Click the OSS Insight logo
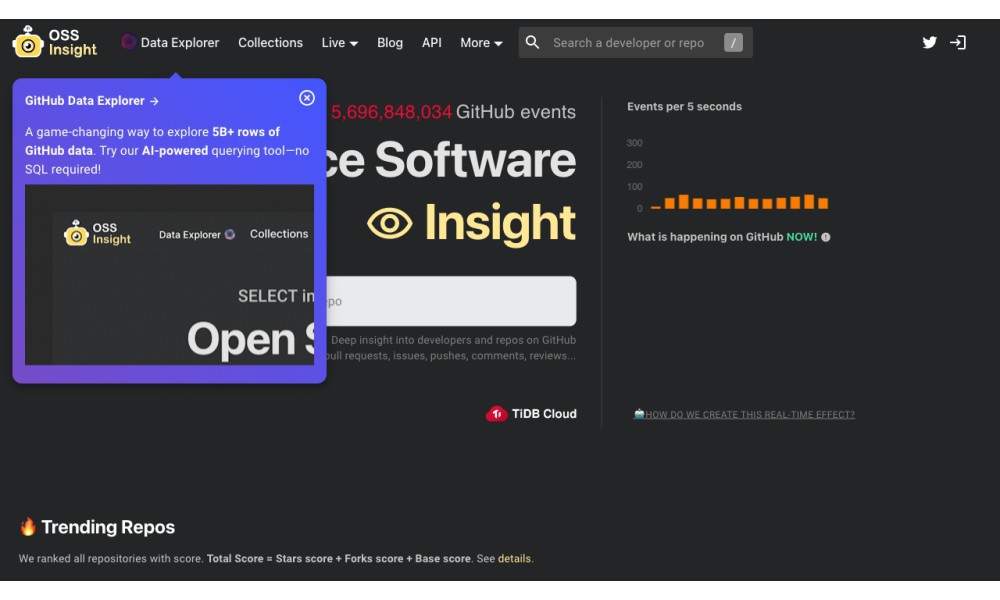The image size is (1000, 600). [55, 42]
